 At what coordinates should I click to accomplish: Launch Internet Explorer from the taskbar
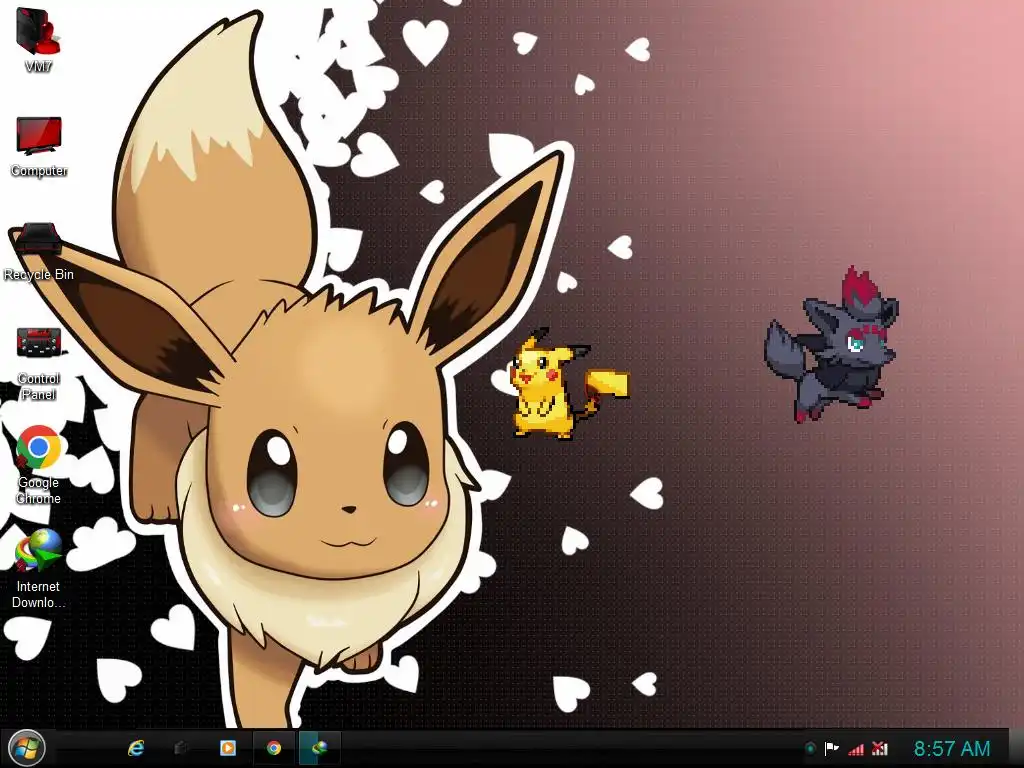[136, 748]
